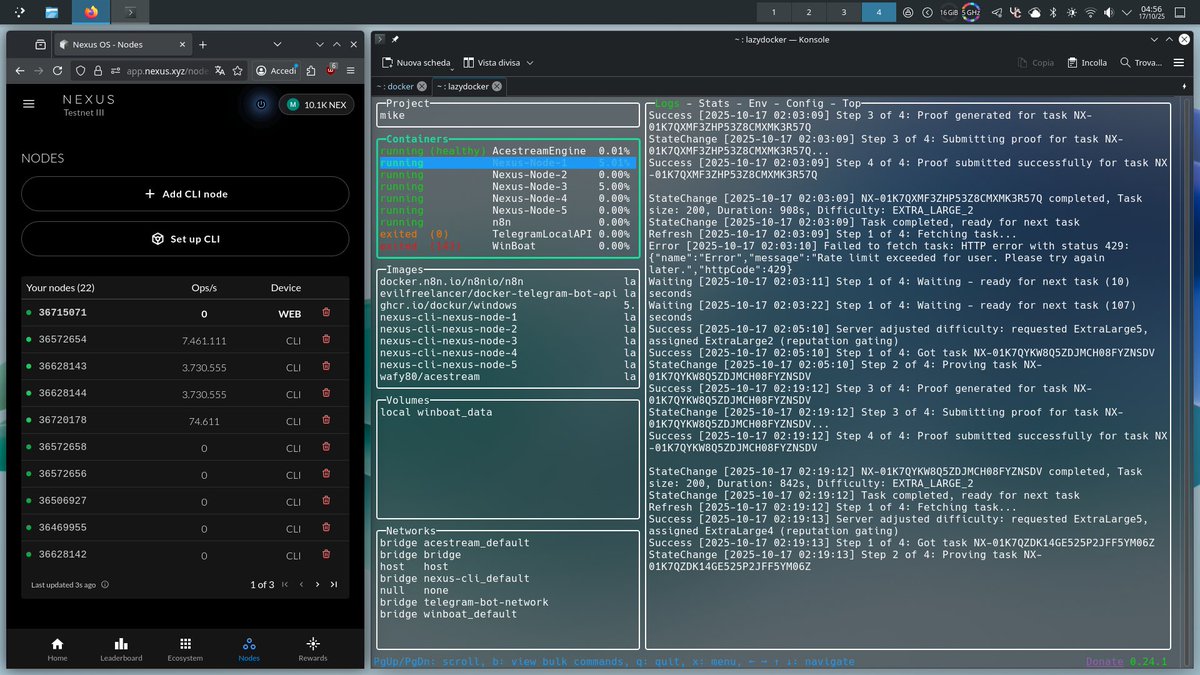Screen dimensions: 1200x675
Task: Click the site permissions icon in the address bar
Action: 115,71
